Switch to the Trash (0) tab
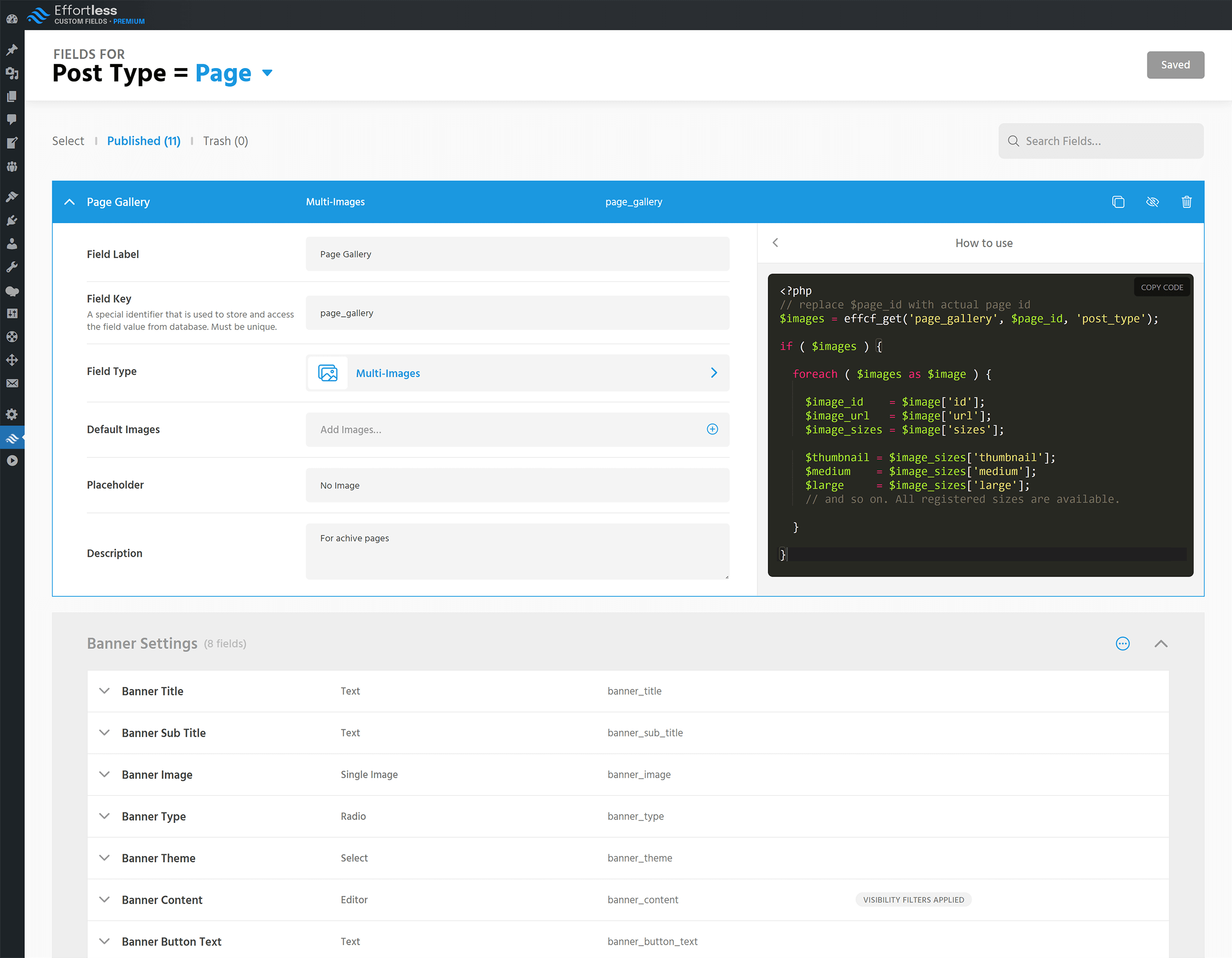The height and width of the screenshot is (958, 1232). pyautogui.click(x=225, y=141)
